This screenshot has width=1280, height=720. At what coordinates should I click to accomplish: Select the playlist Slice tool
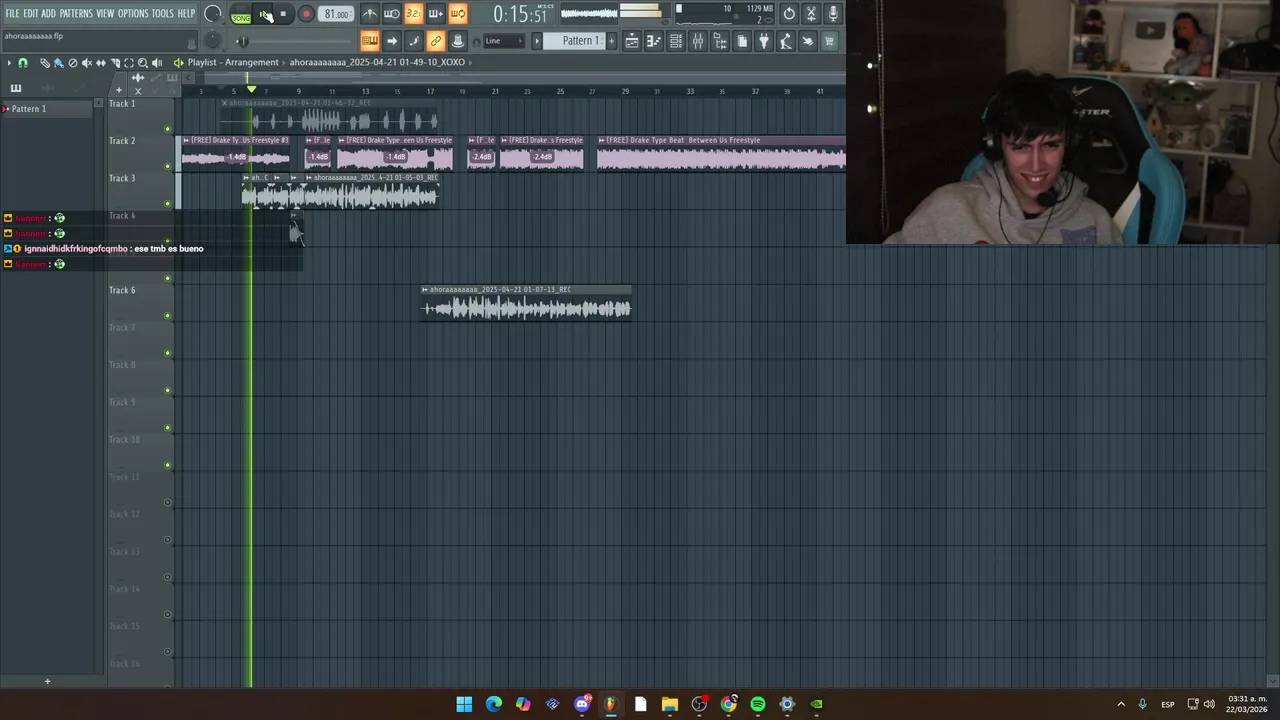(114, 63)
